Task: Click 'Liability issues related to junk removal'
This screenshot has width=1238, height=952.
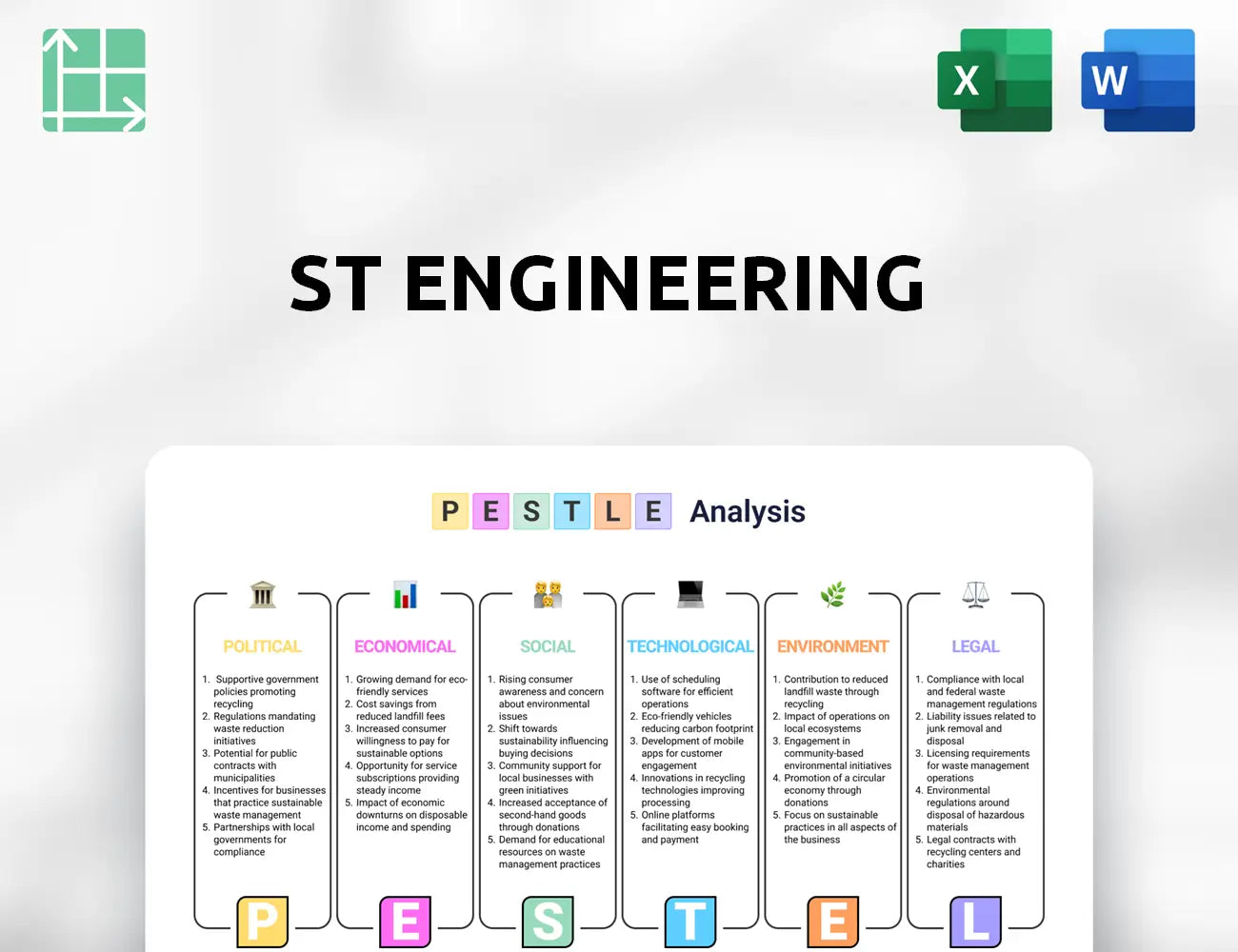Action: [x=976, y=728]
